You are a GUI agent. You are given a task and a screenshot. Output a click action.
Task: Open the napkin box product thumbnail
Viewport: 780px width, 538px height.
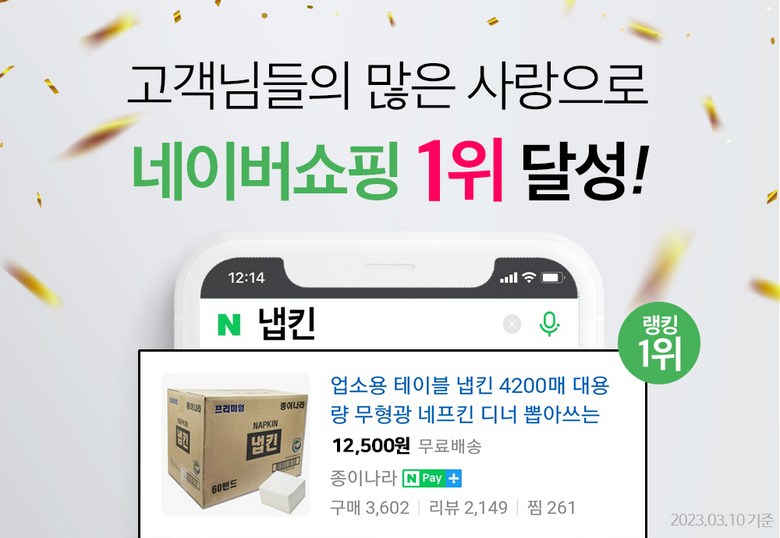tap(236, 445)
